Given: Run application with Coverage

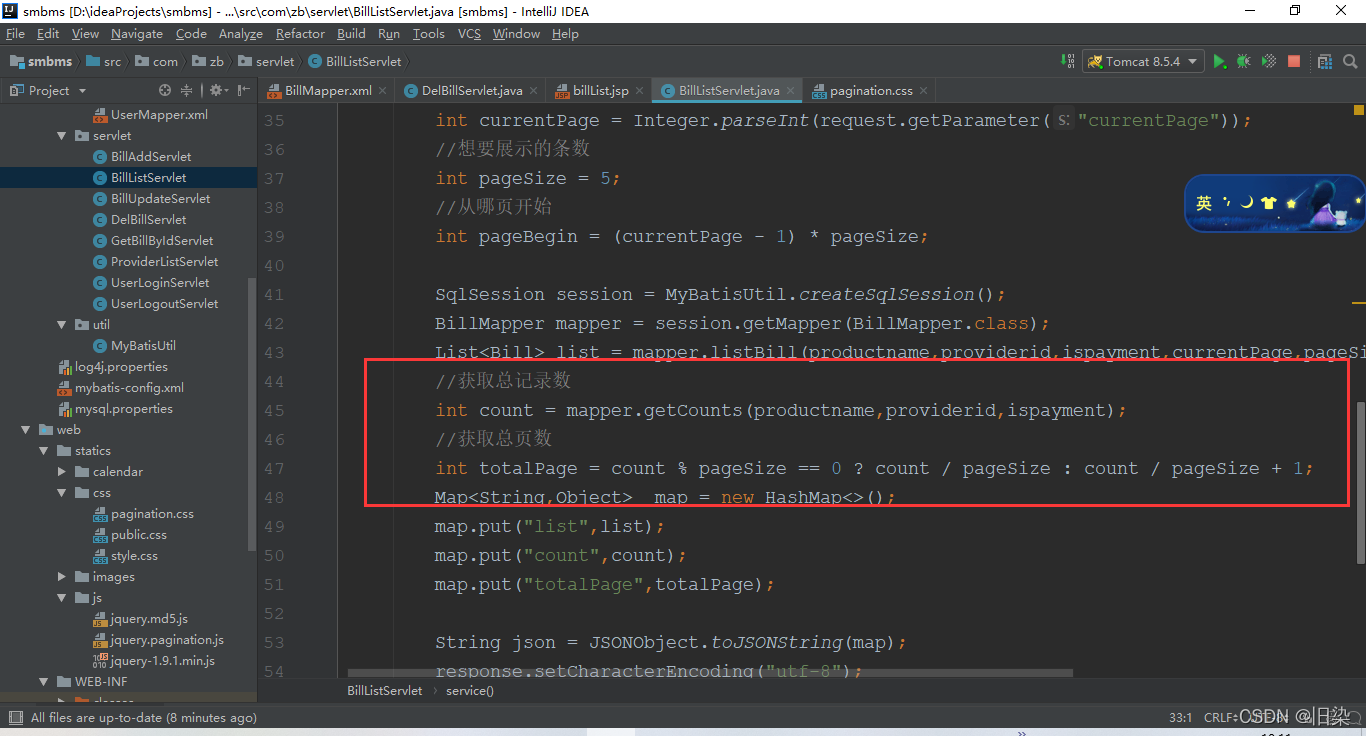Looking at the screenshot, I should (1269, 61).
